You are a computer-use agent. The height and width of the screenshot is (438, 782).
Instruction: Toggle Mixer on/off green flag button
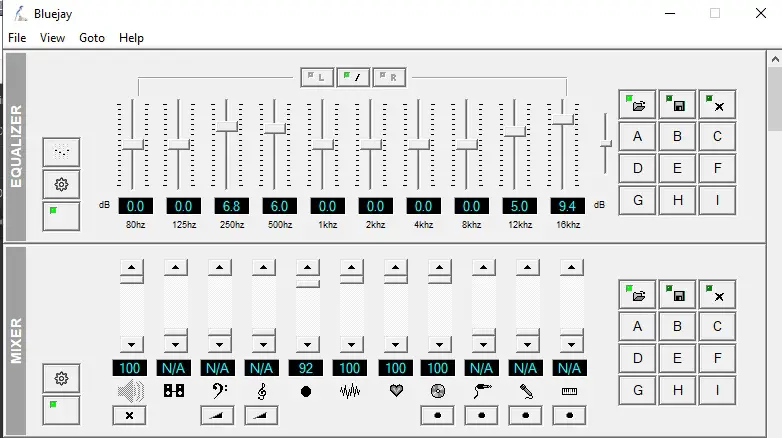coord(61,411)
